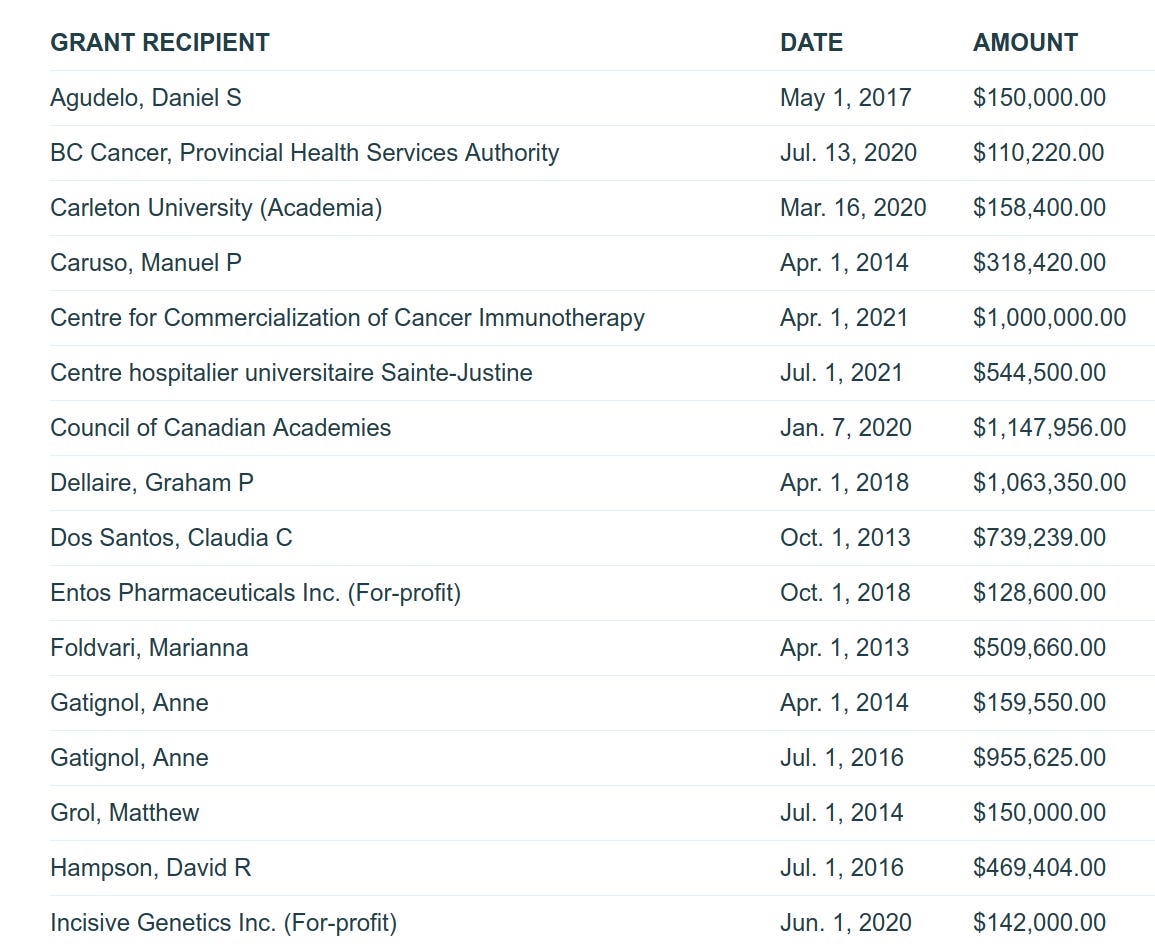This screenshot has height=947, width=1155.
Task: Click the $955,625.00 amount for Gatignol, Anne
Action: pos(1039,758)
